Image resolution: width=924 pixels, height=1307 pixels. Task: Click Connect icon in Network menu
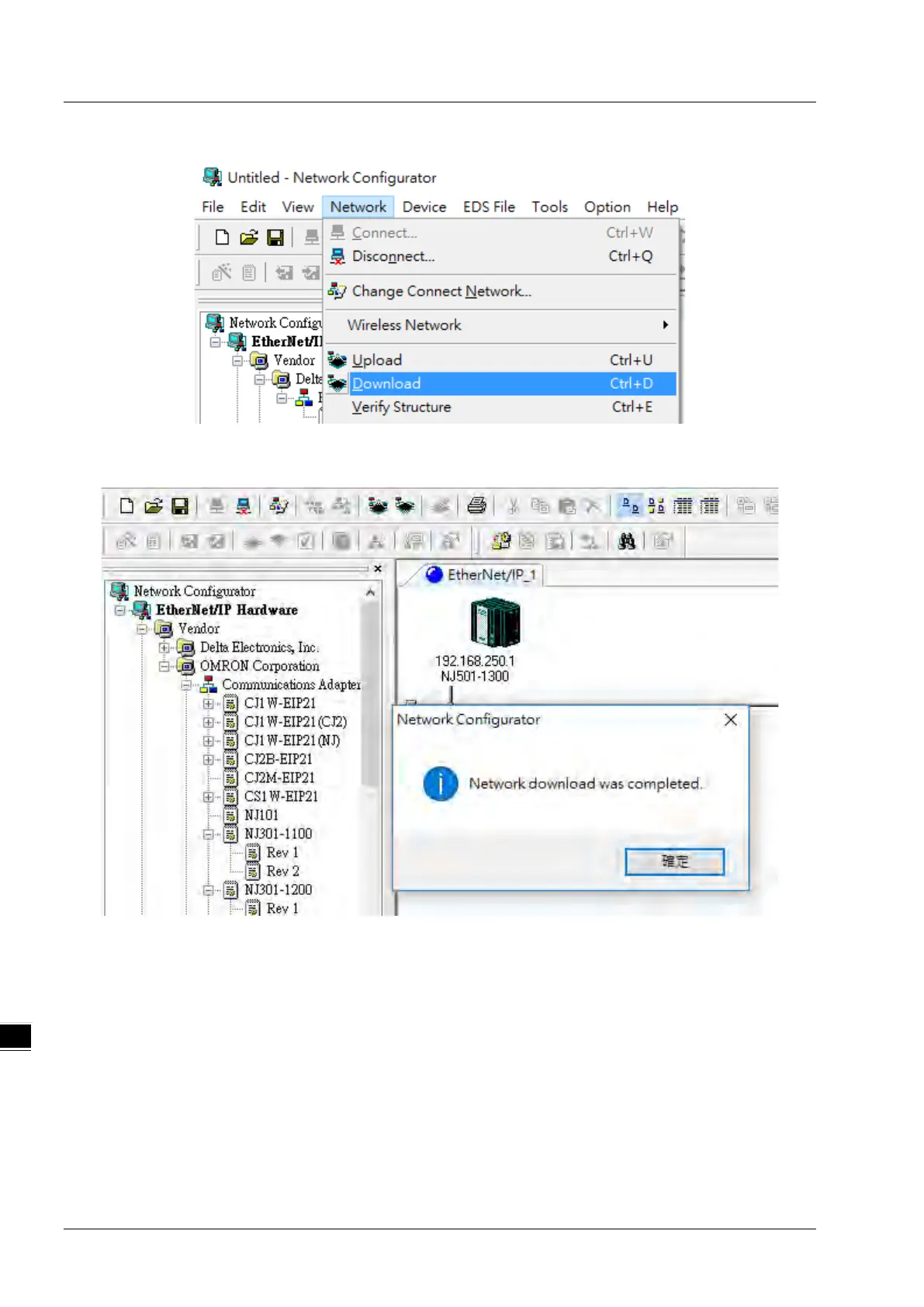337,232
